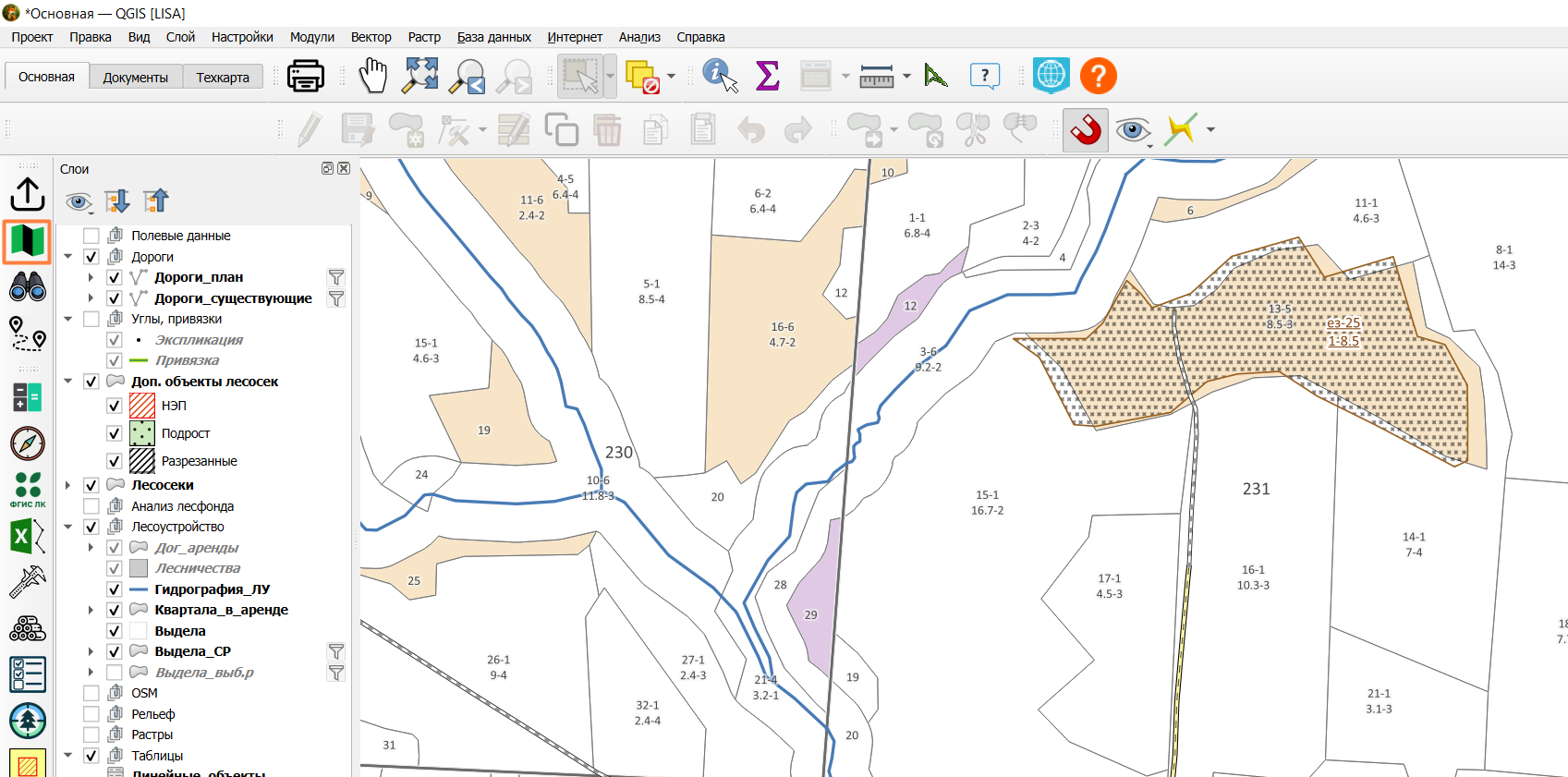
Task: Click the conifer tree badge sidebar icon
Action: [28, 721]
